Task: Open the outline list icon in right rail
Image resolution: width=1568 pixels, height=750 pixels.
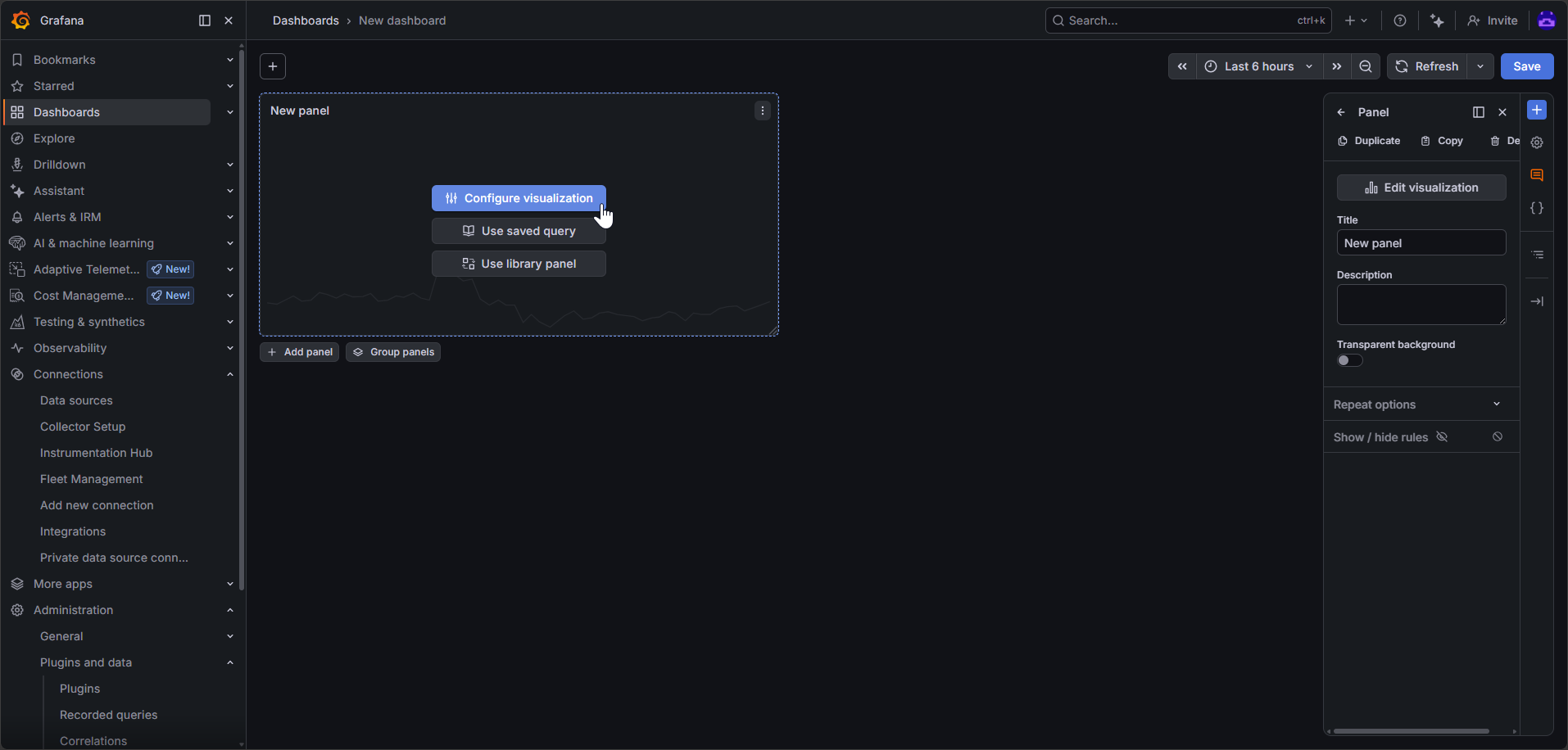Action: click(1538, 255)
